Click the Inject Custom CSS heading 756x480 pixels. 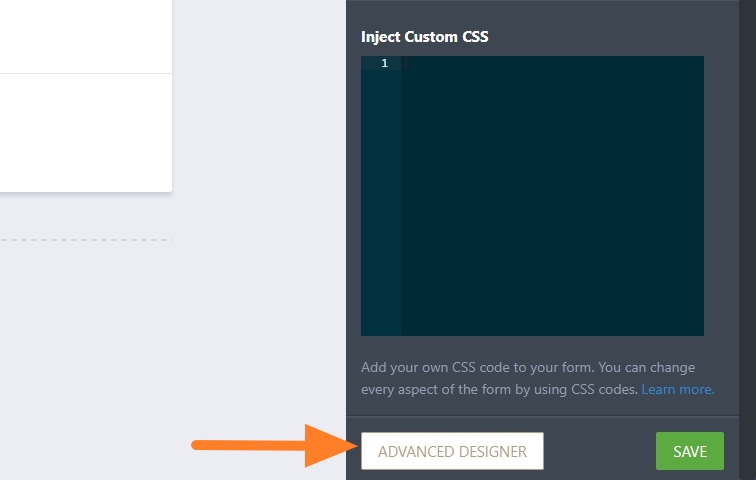click(431, 37)
